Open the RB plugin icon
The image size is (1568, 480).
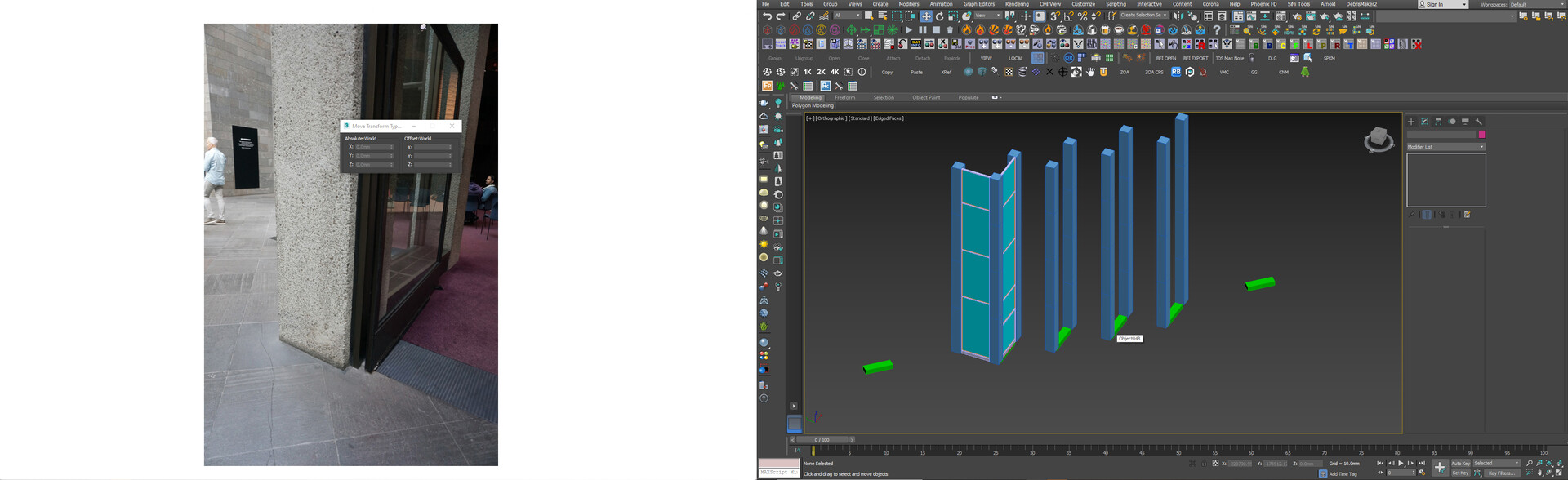[1176, 72]
